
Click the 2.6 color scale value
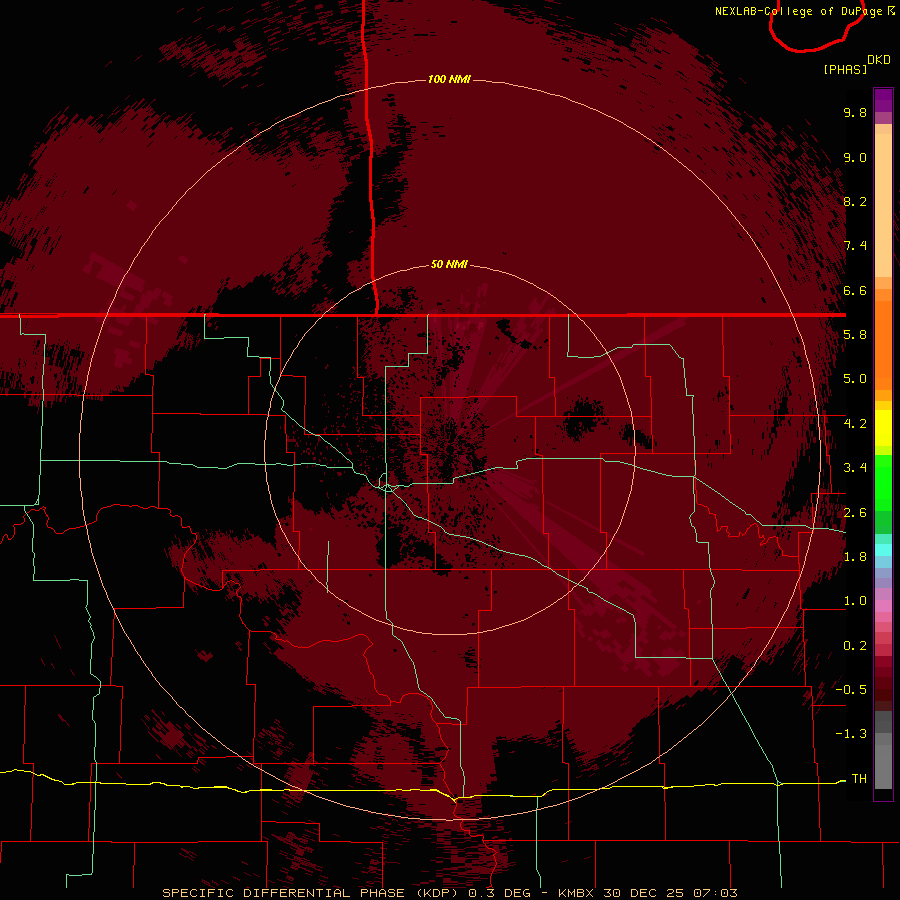(855, 513)
